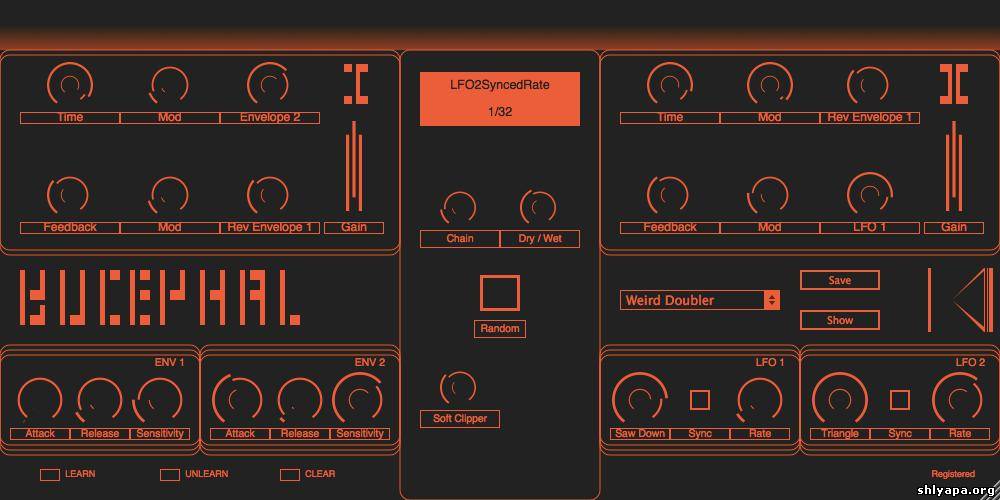Screen dimensions: 1000x500
Task: Open the Envelope 2 modulation source selector
Action: [270, 118]
